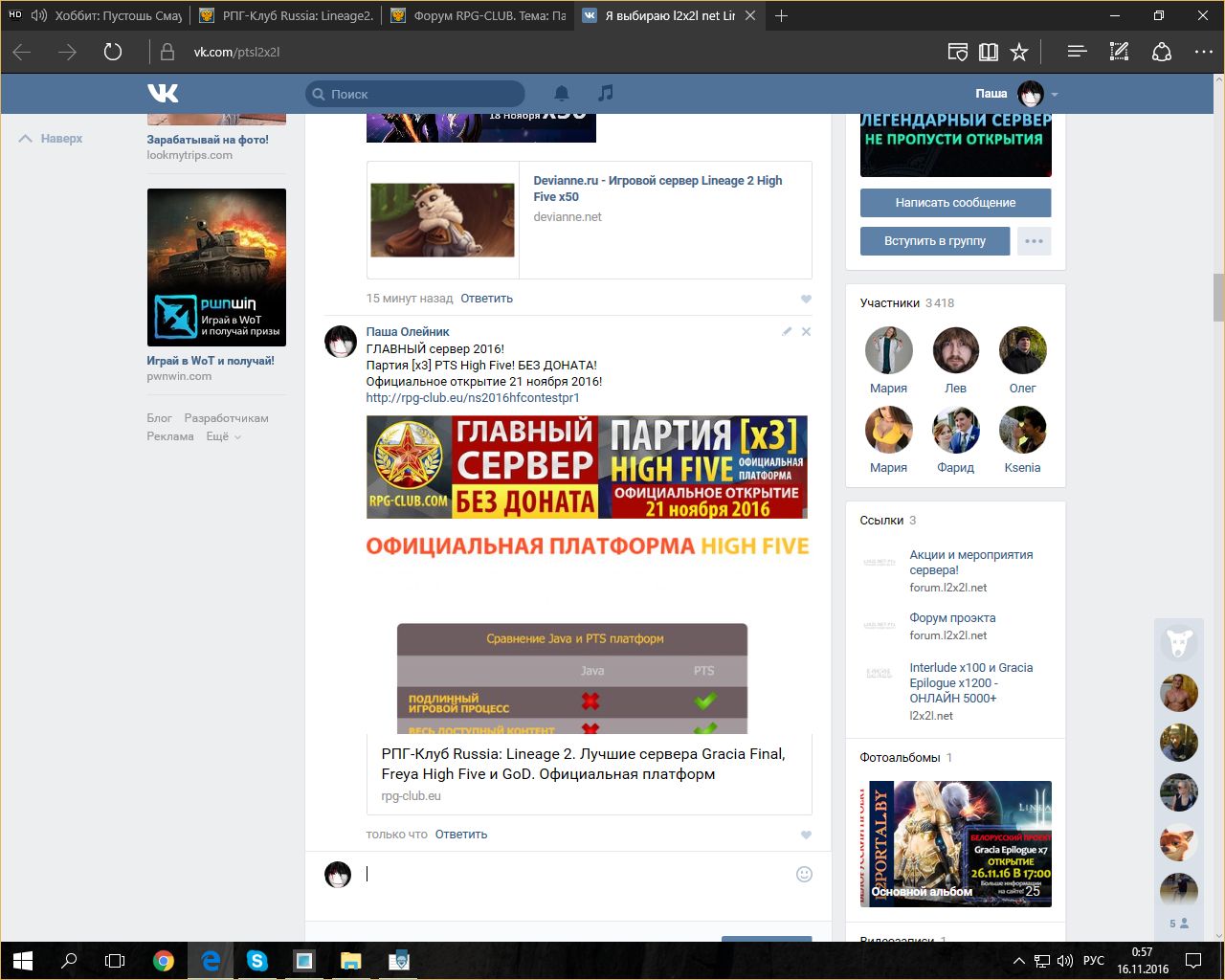Reply to the 15 минут назад comment
This screenshot has height=980, width=1225.
(x=486, y=299)
